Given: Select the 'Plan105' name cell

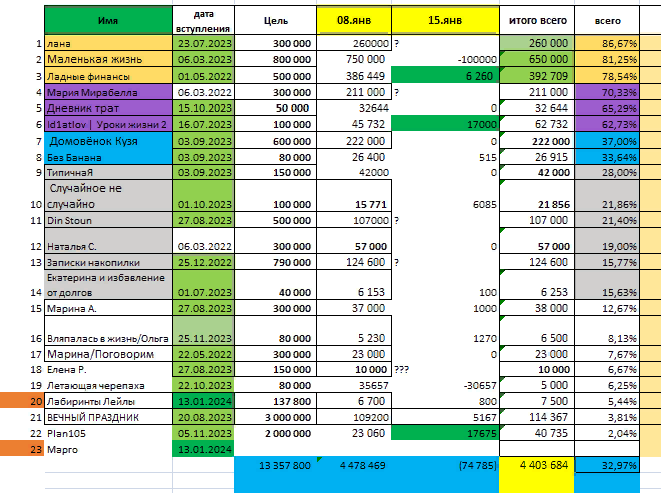Looking at the screenshot, I should 108,433.
